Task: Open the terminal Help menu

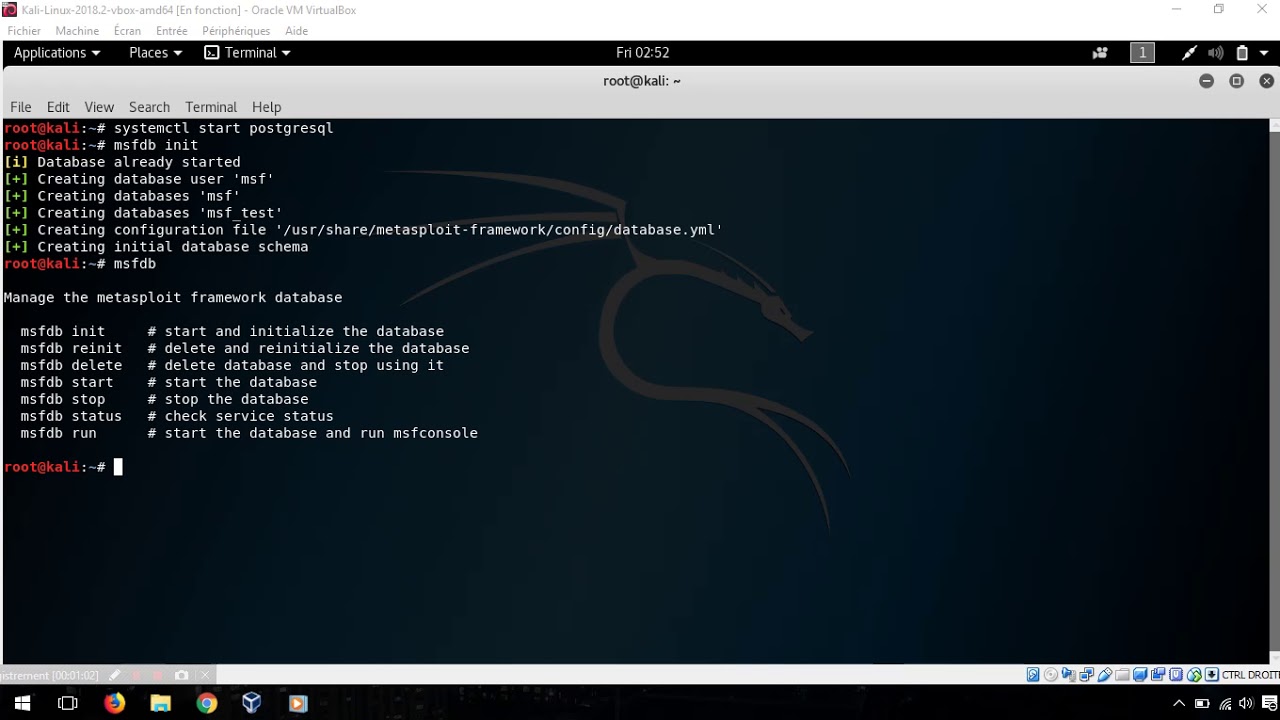Action: 266,107
